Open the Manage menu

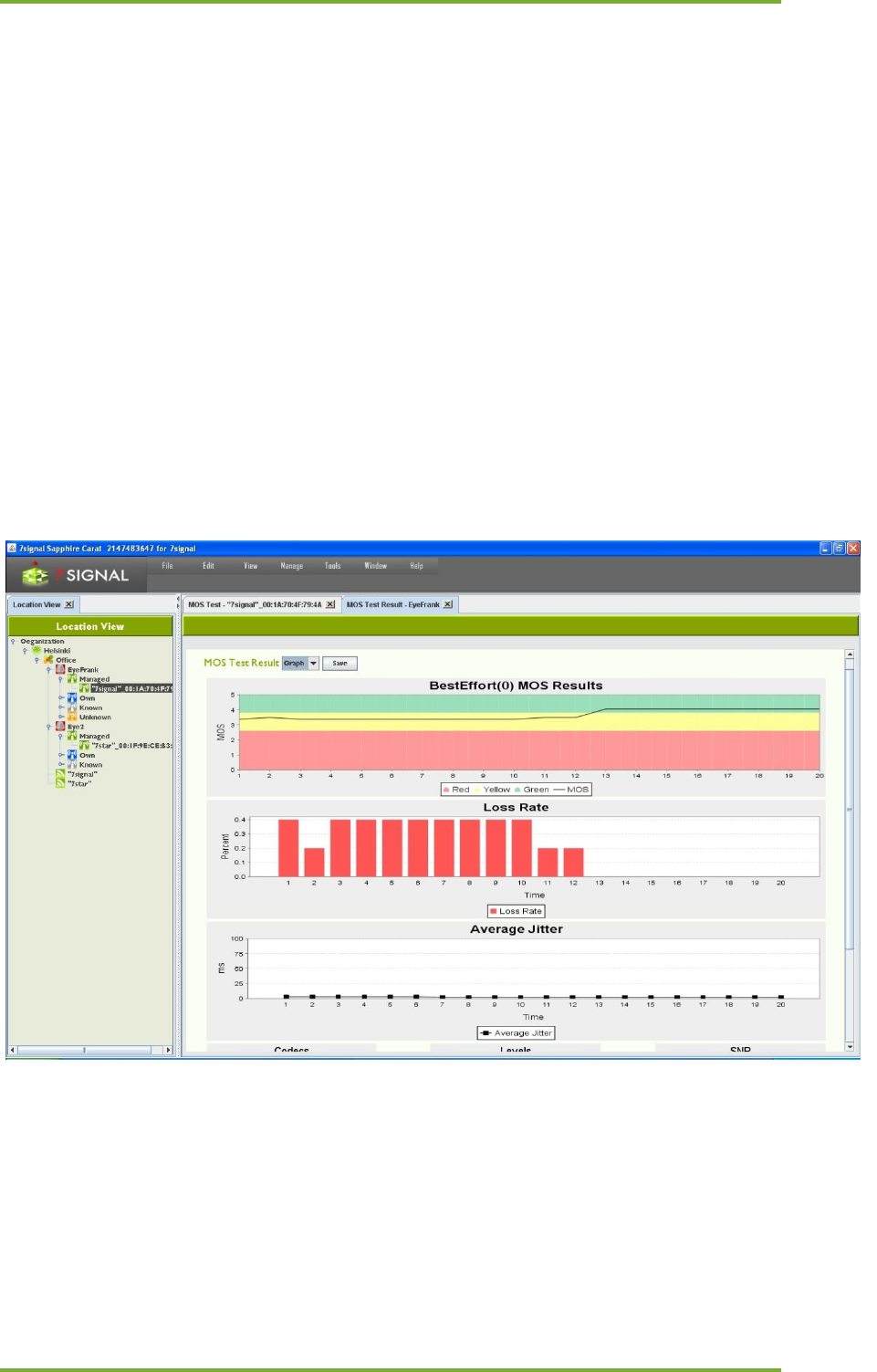(x=292, y=566)
